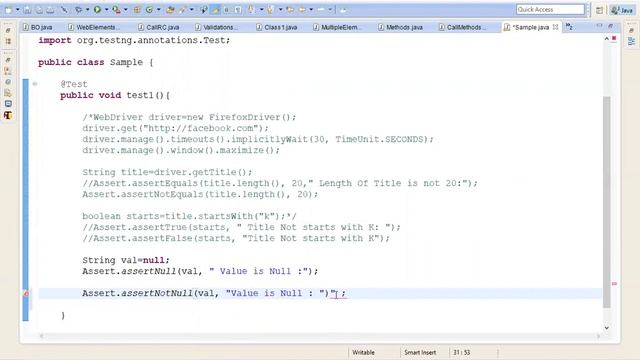Viewport: 640px width, 360px height.
Task: Toggle Mark Occurrences highlighter icon
Action: pos(215,9)
